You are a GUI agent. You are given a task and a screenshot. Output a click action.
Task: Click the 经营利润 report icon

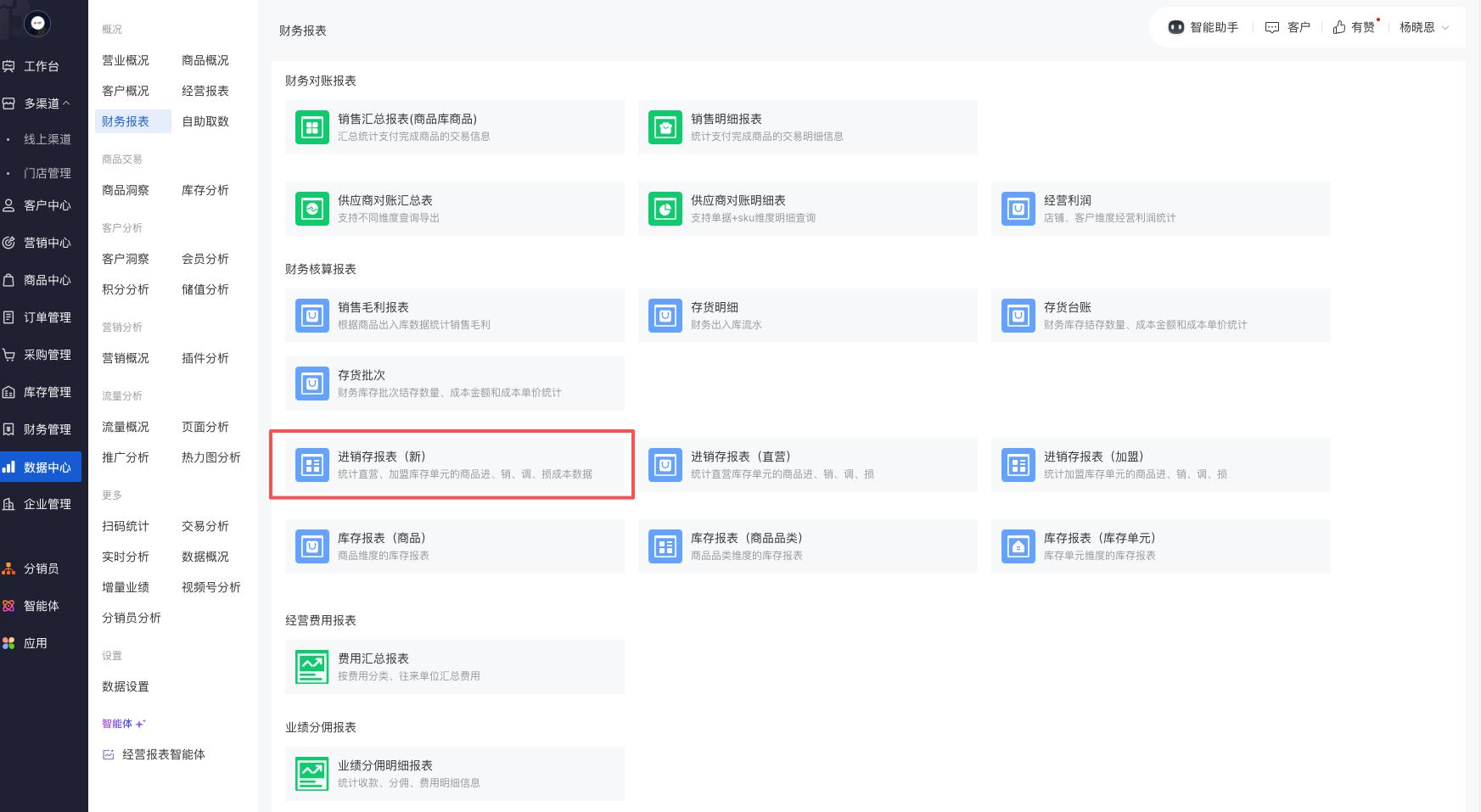click(x=1018, y=210)
